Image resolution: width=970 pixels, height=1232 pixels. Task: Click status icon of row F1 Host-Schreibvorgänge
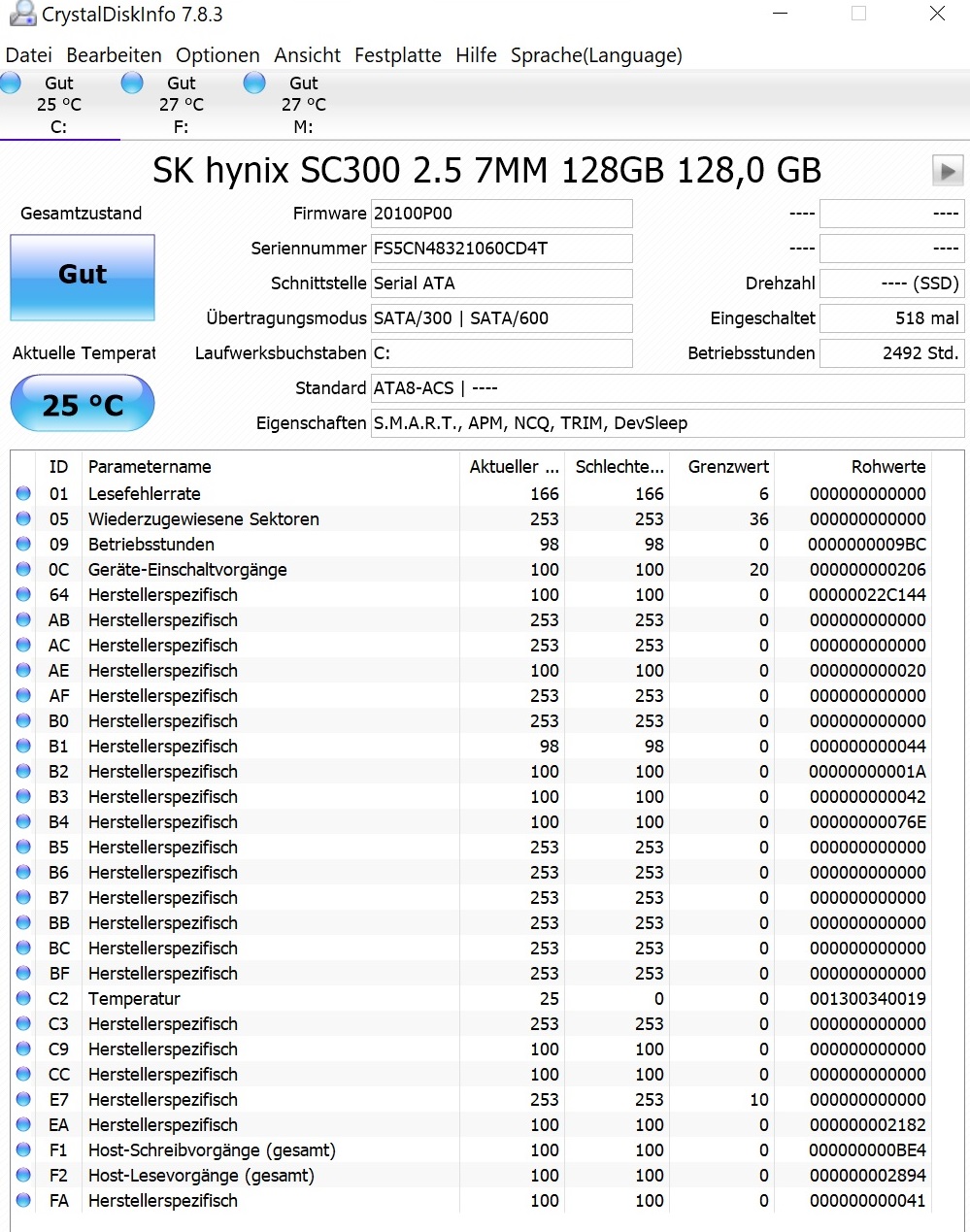tap(23, 1150)
